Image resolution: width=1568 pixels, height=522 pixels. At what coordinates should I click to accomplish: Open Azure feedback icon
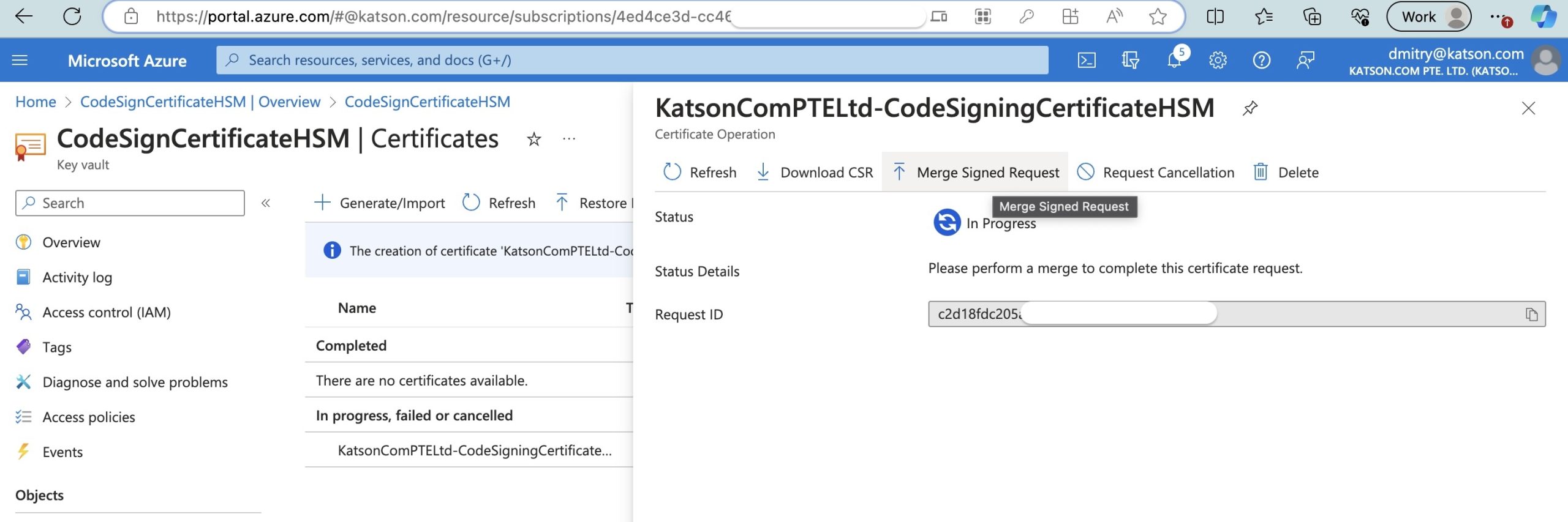pyautogui.click(x=1305, y=60)
